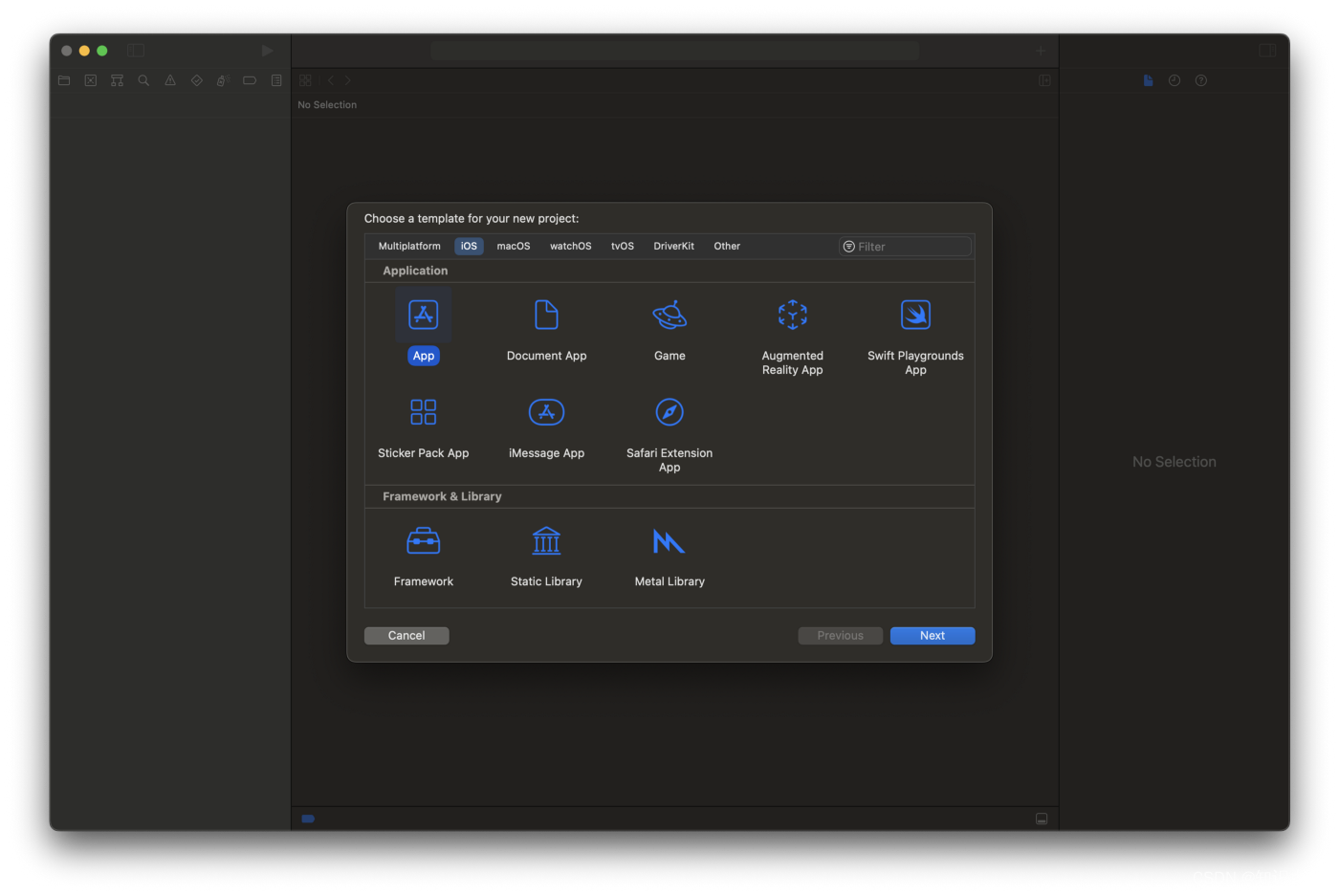Switch to the Multiplatform tab
The image size is (1339, 896).
point(409,246)
